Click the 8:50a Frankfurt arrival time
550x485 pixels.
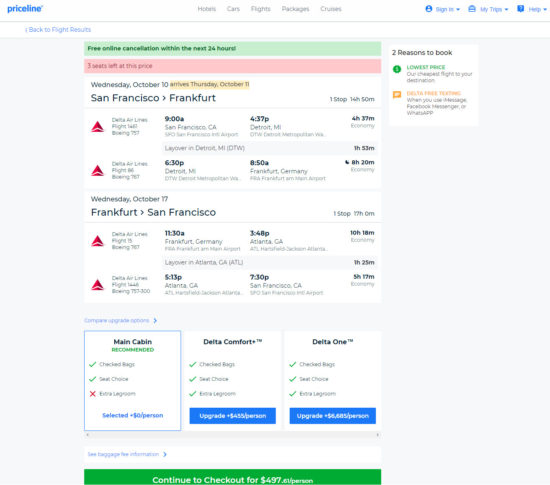(259, 163)
